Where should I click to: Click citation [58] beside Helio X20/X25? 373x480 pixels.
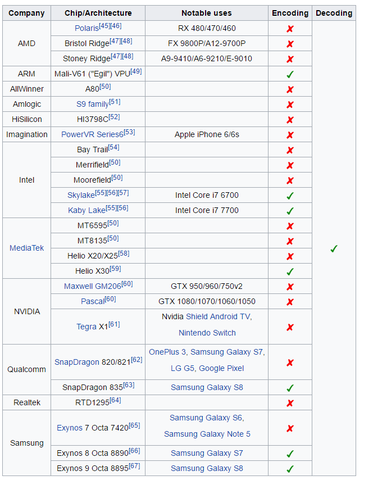pyautogui.click(x=124, y=254)
